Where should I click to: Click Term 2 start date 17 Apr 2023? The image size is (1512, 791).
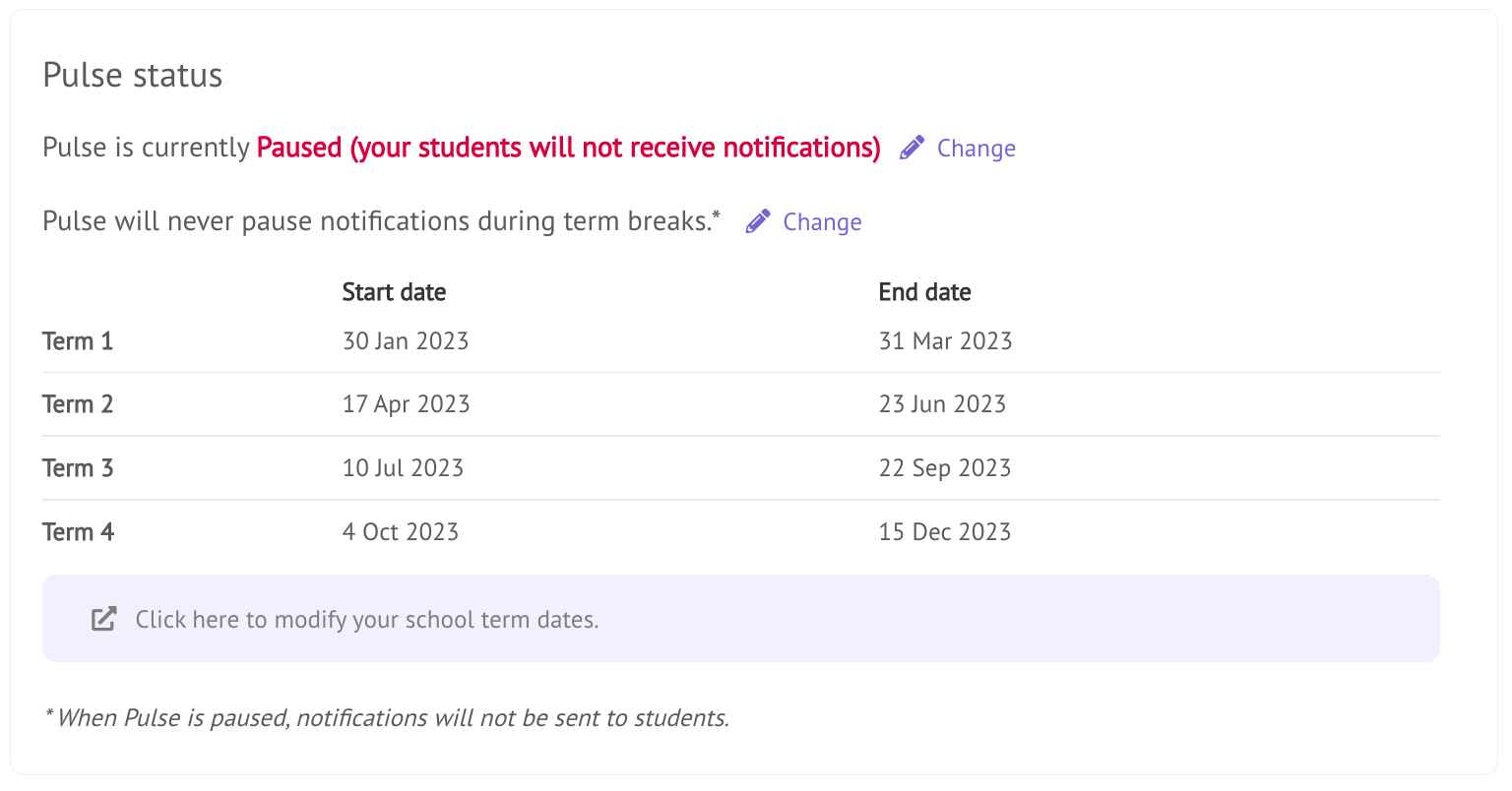406,404
